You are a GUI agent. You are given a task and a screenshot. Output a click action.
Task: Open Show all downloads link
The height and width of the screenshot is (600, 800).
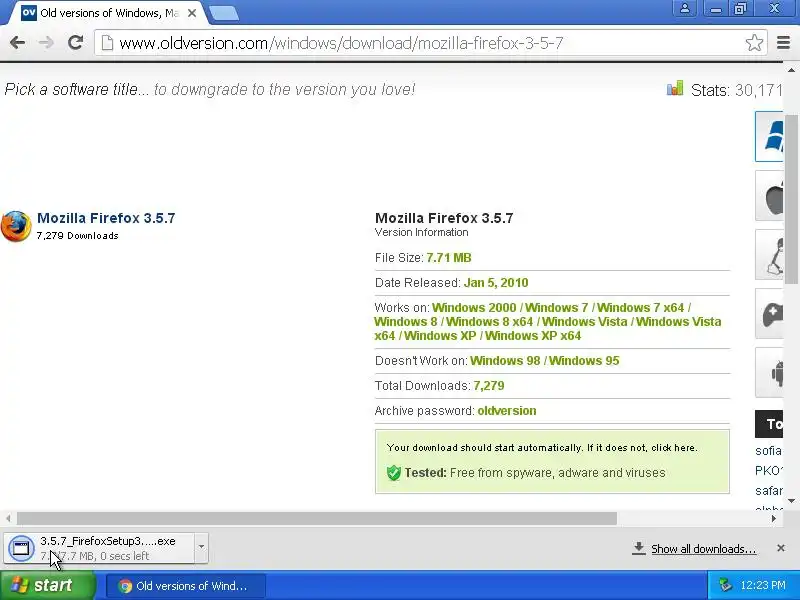(704, 549)
